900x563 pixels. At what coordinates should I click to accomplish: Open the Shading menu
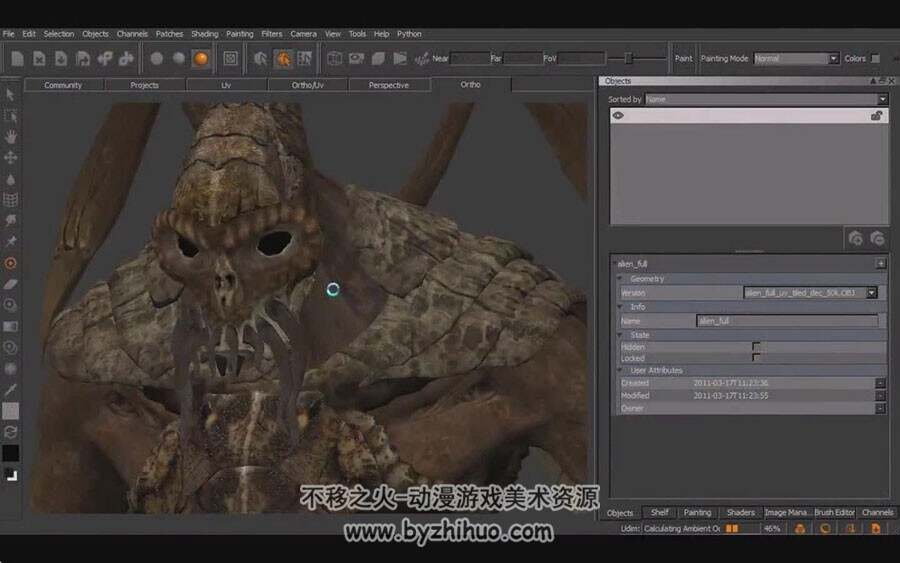coord(204,34)
